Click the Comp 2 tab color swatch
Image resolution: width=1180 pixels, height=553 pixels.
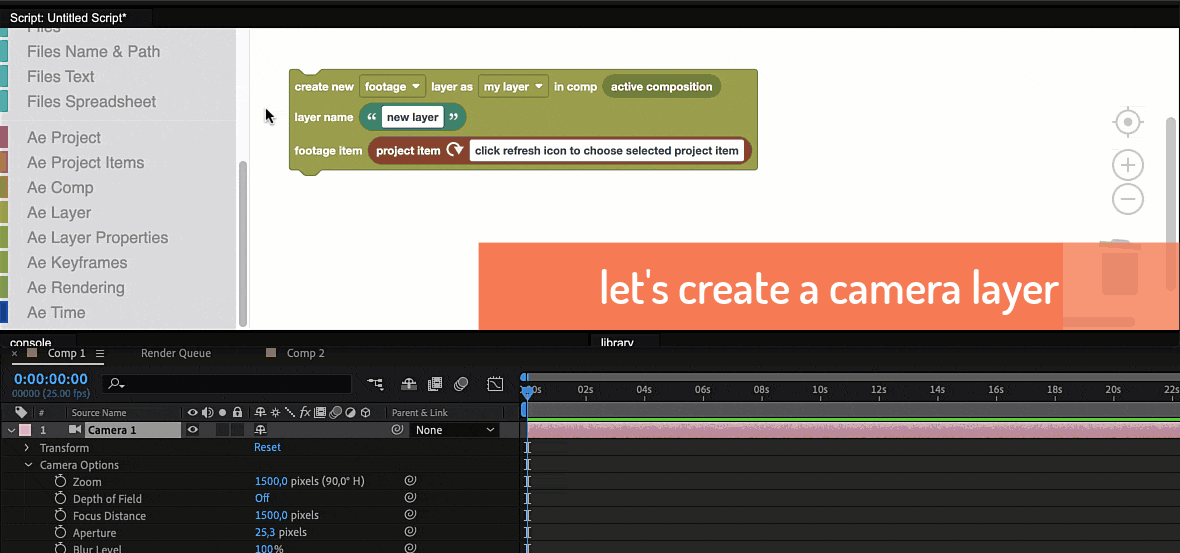tap(271, 352)
